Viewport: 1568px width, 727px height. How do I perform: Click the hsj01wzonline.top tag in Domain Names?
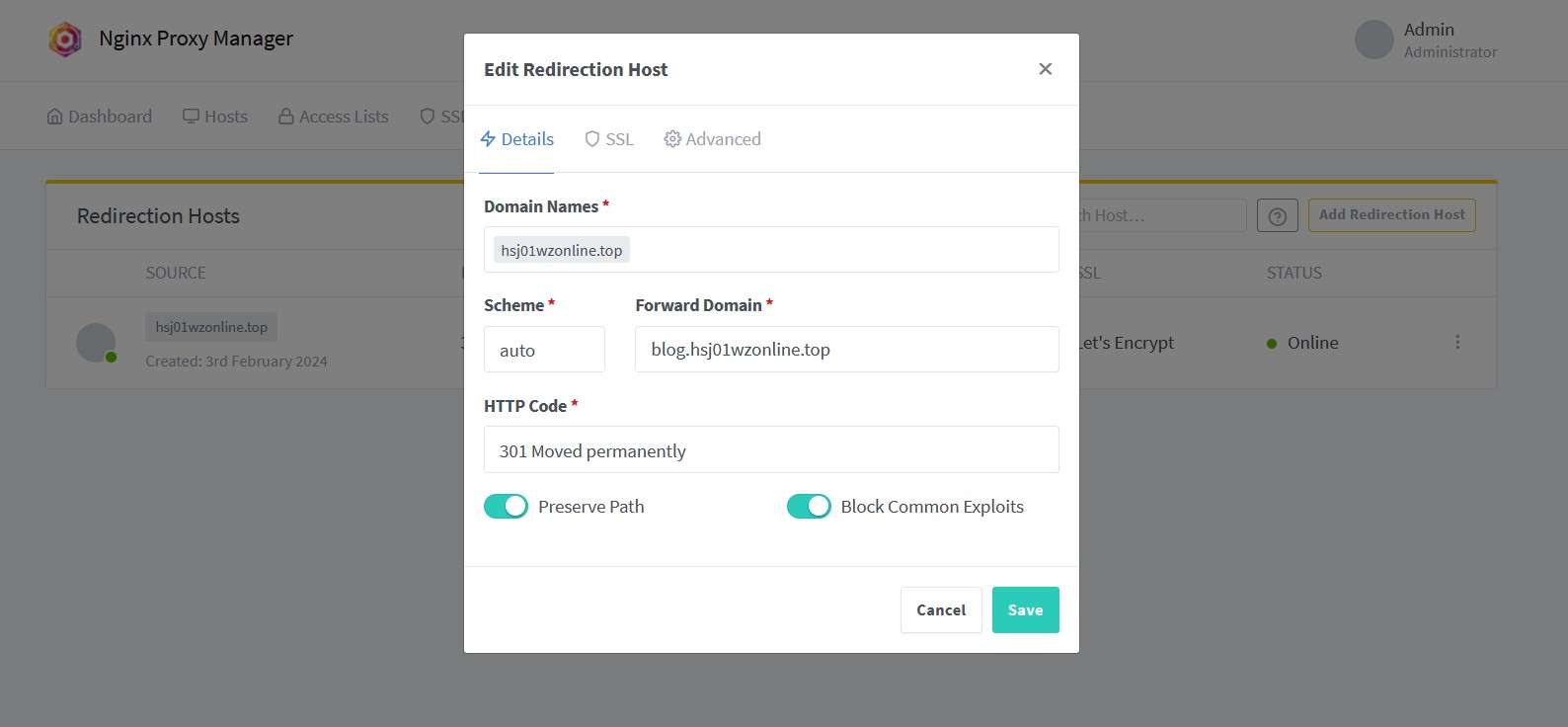coord(562,250)
